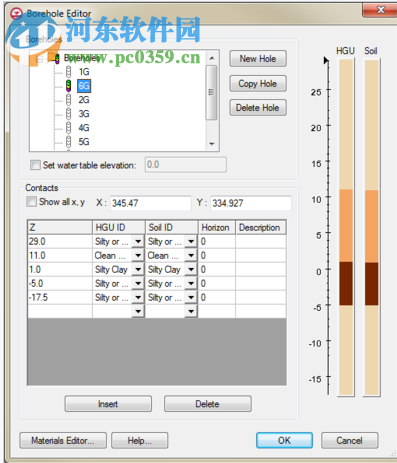Click the Z cell with value 1.0
Viewport: 397px width, 463px height.
pyautogui.click(x=60, y=269)
